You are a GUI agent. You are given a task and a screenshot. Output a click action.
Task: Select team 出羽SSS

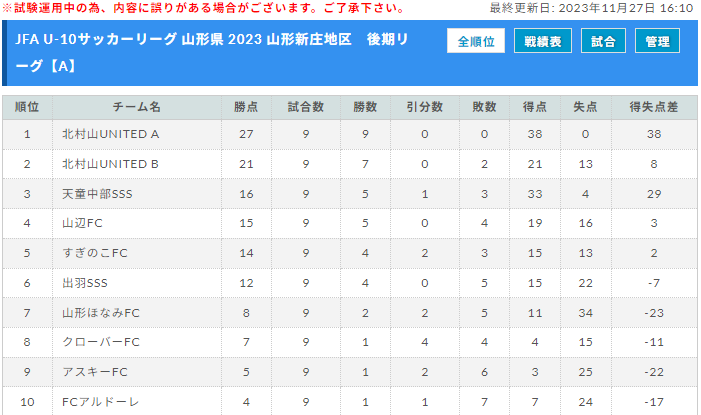coord(85,283)
